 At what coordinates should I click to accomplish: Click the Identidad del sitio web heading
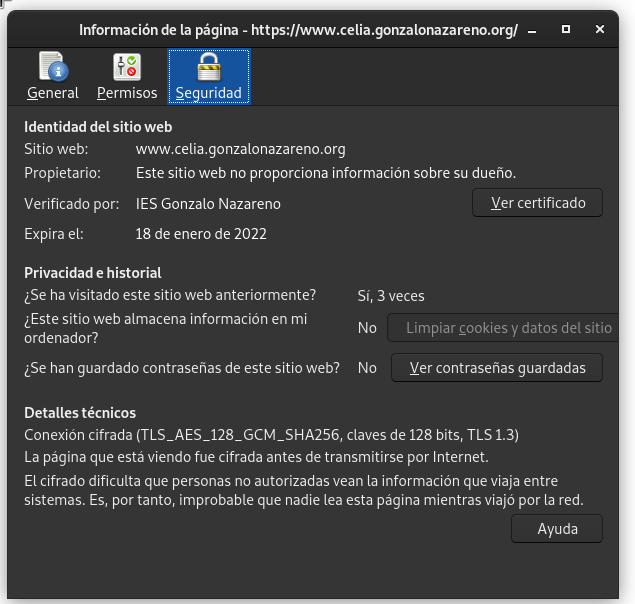(x=98, y=127)
